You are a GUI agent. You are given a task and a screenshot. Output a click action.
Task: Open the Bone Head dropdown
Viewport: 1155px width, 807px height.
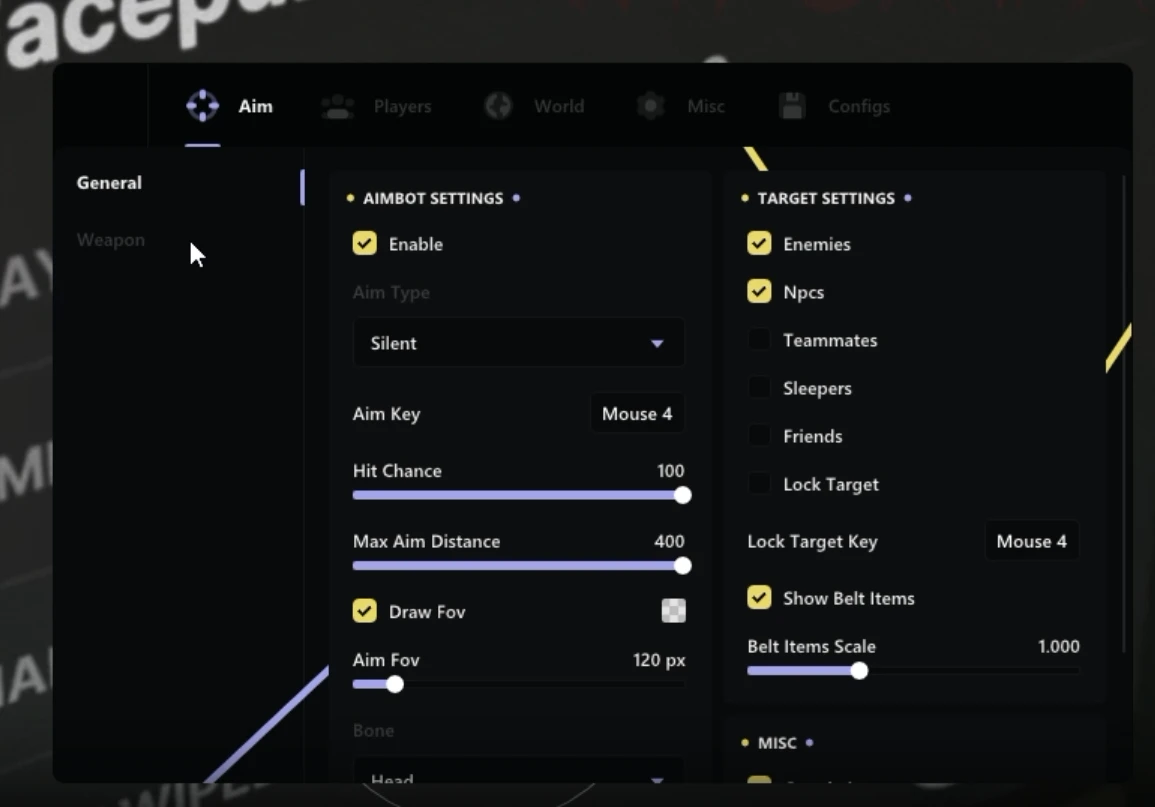[x=519, y=772]
